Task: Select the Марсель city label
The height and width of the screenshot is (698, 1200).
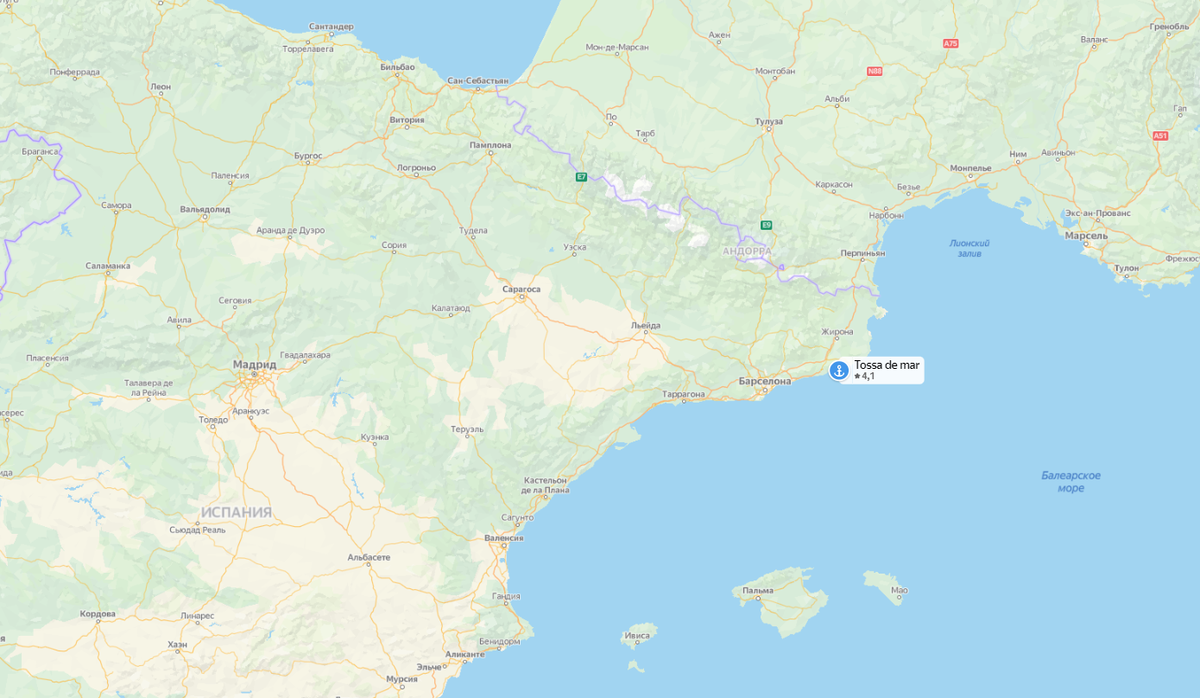Action: (x=1087, y=235)
